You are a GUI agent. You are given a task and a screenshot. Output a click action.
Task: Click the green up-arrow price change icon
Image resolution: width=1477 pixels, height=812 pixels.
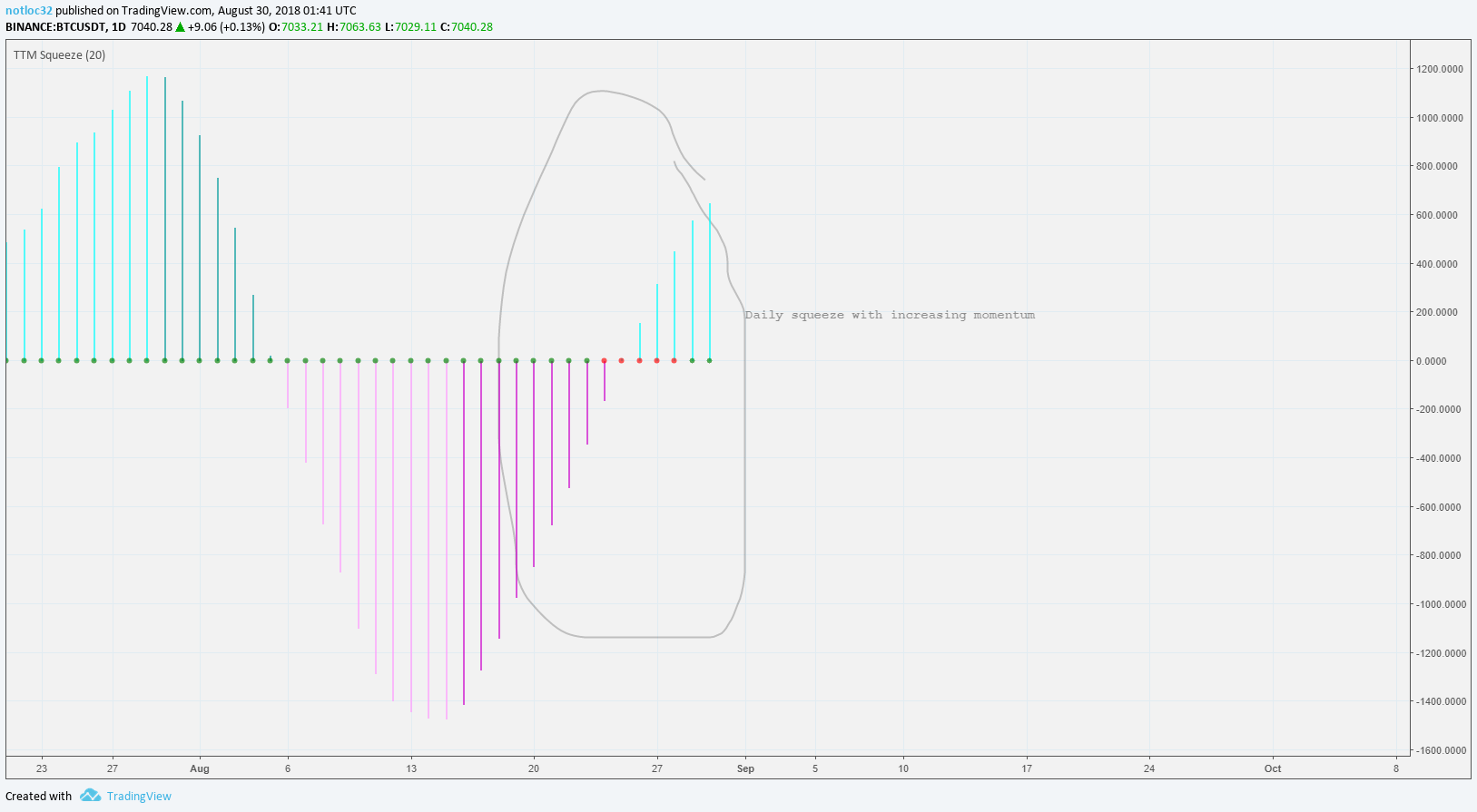pyautogui.click(x=180, y=27)
